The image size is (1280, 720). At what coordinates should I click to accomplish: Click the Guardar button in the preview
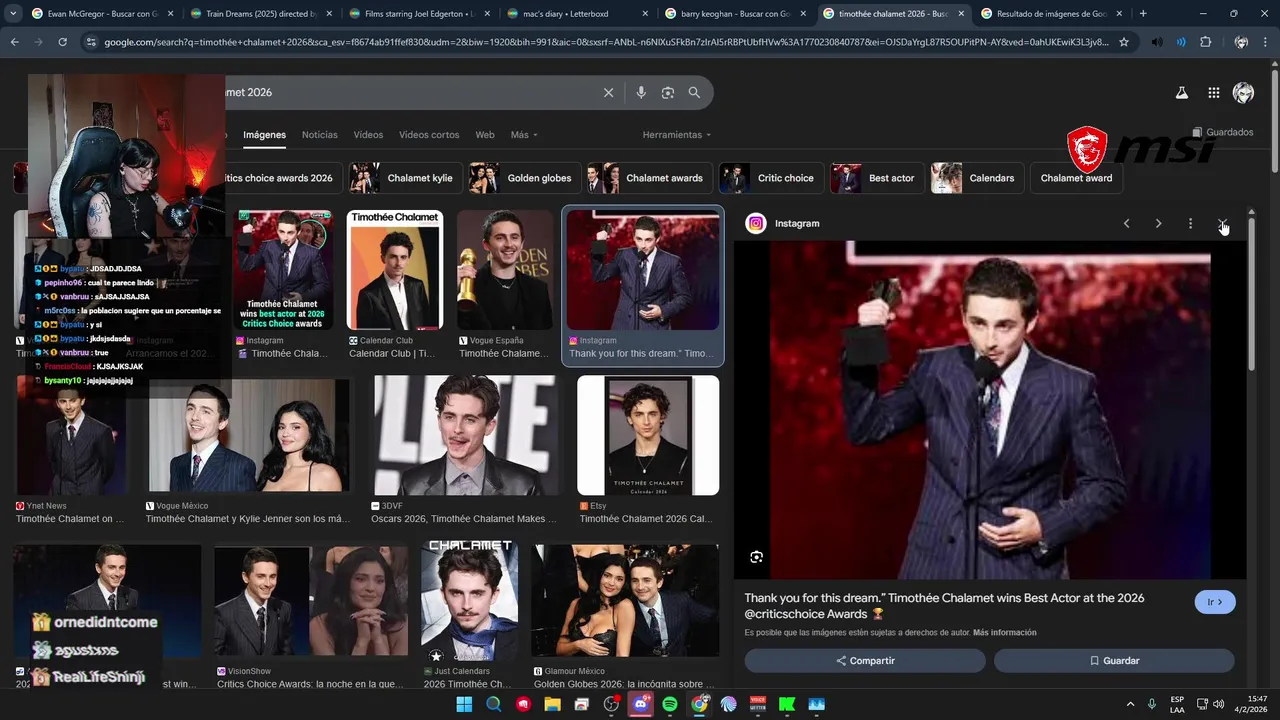click(1114, 661)
